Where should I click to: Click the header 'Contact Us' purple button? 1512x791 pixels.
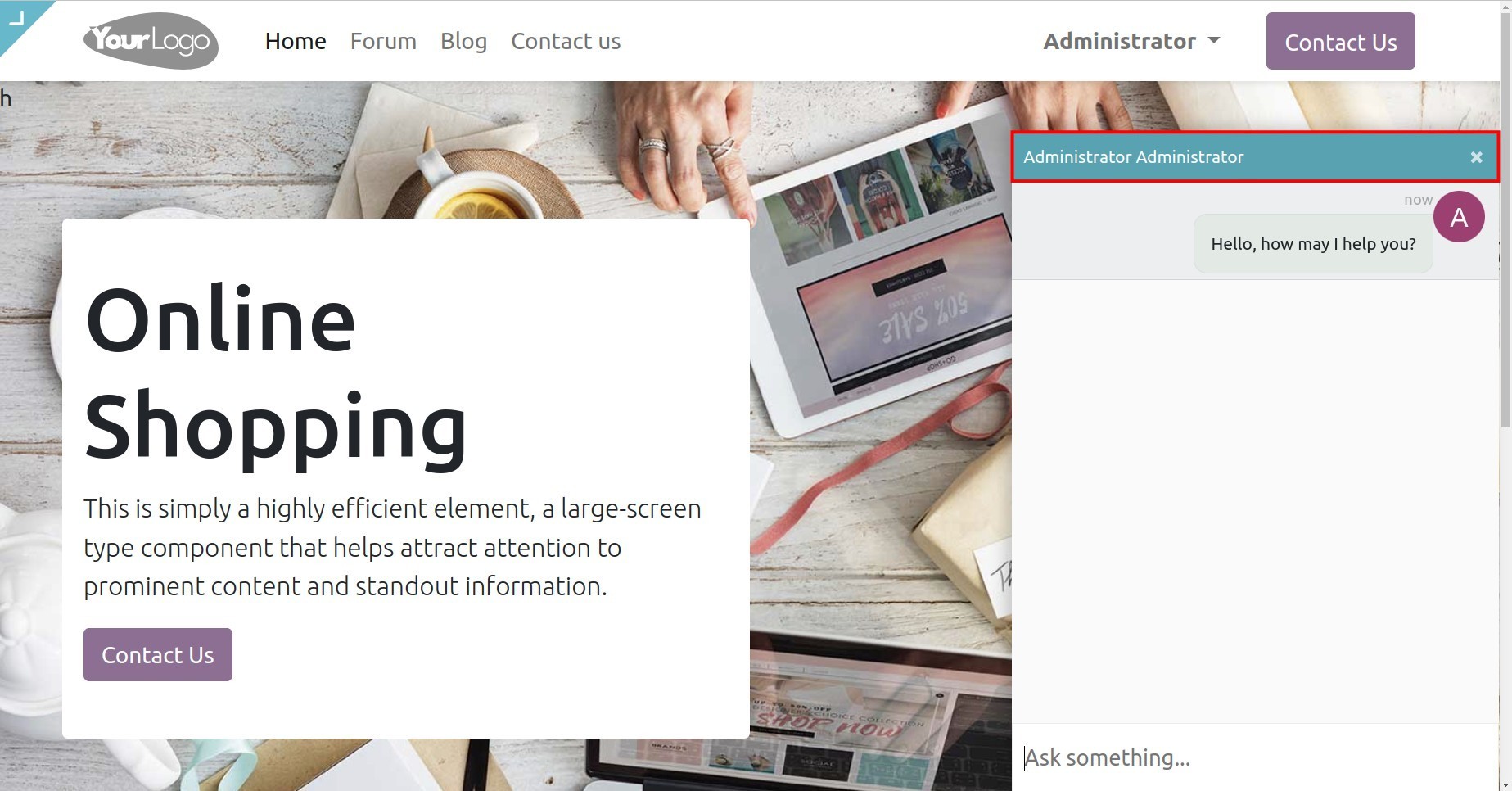click(1340, 41)
